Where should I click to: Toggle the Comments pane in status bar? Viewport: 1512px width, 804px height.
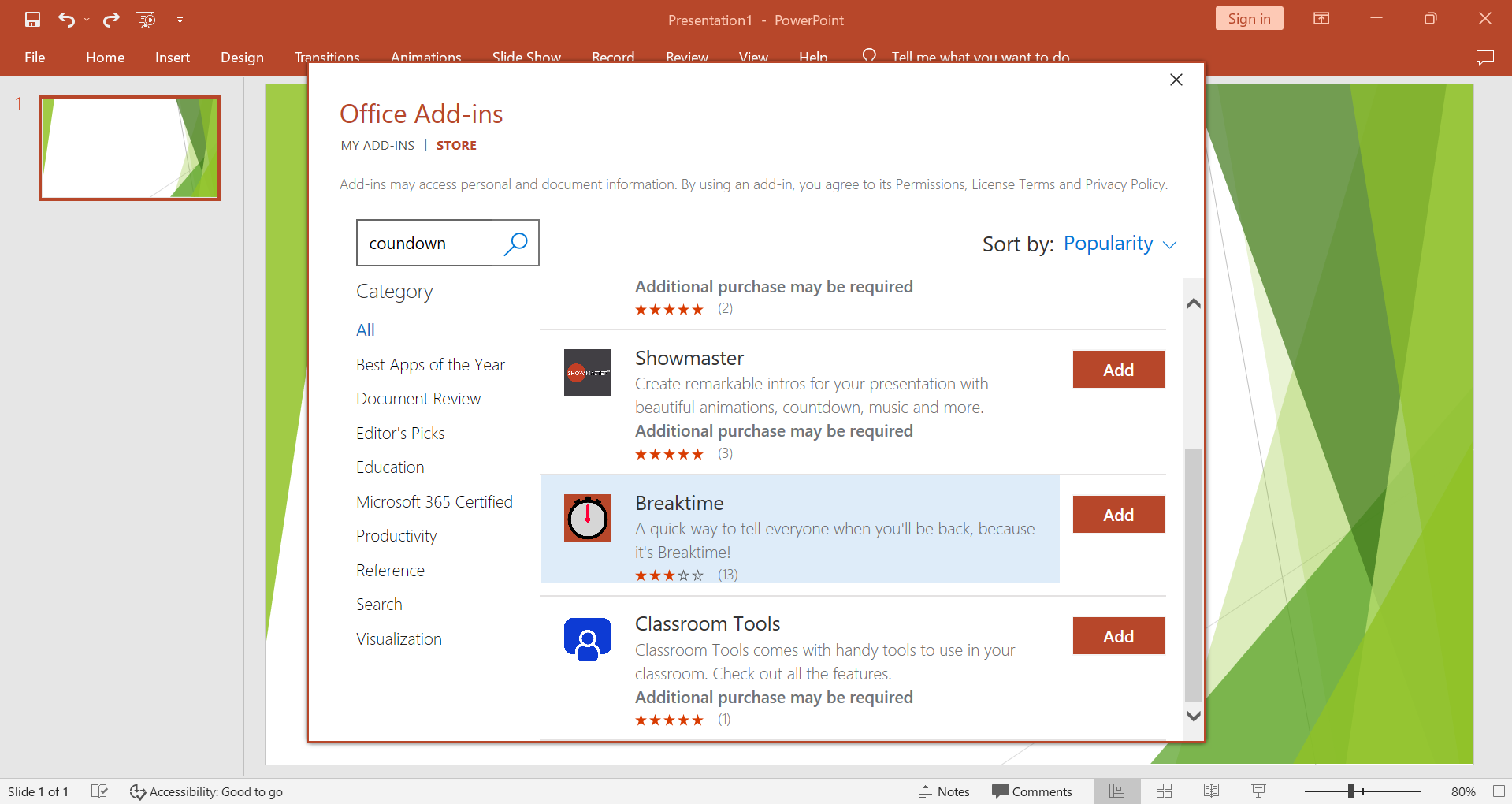[x=1032, y=791]
